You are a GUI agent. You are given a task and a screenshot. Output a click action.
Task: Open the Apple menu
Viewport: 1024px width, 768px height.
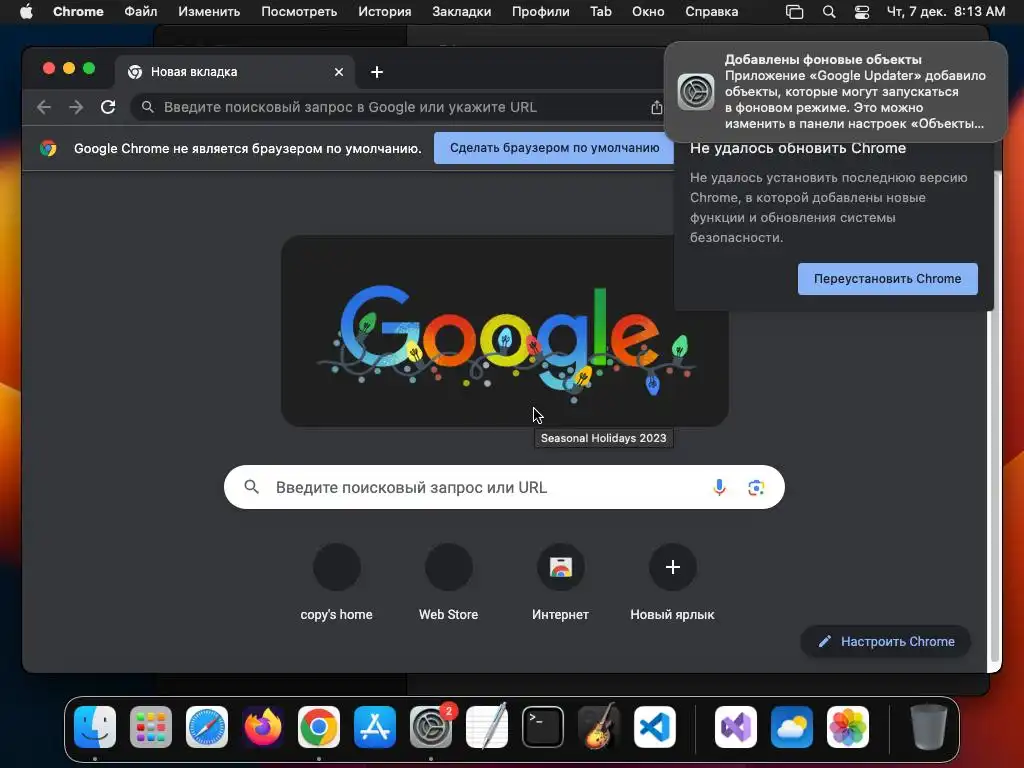click(25, 12)
